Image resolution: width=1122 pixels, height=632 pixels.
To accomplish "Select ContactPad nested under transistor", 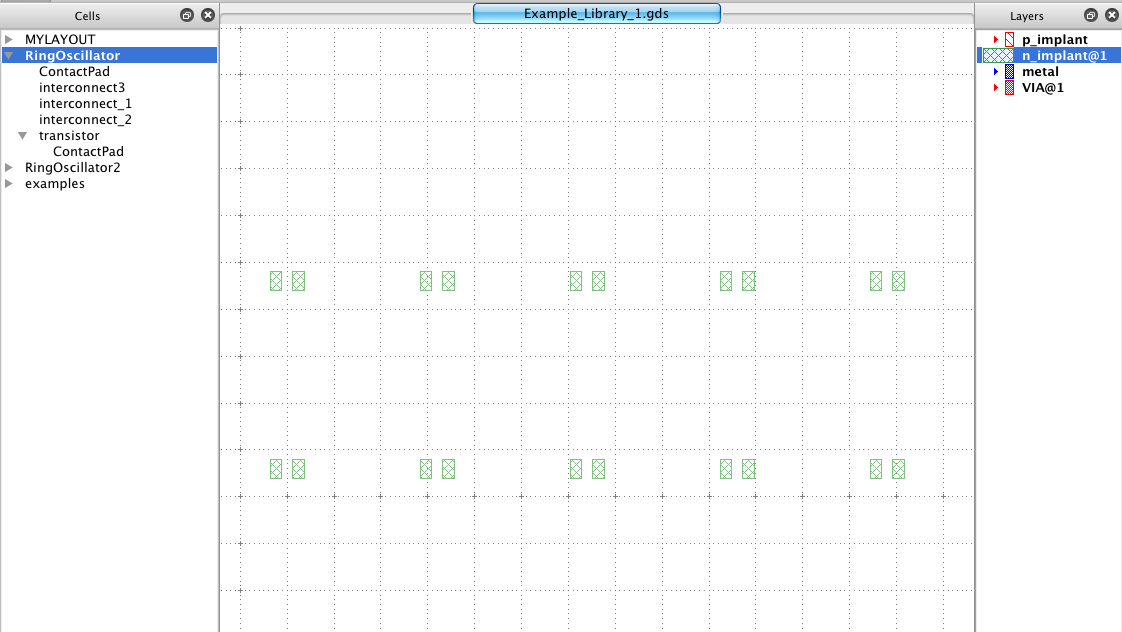I will 88,152.
